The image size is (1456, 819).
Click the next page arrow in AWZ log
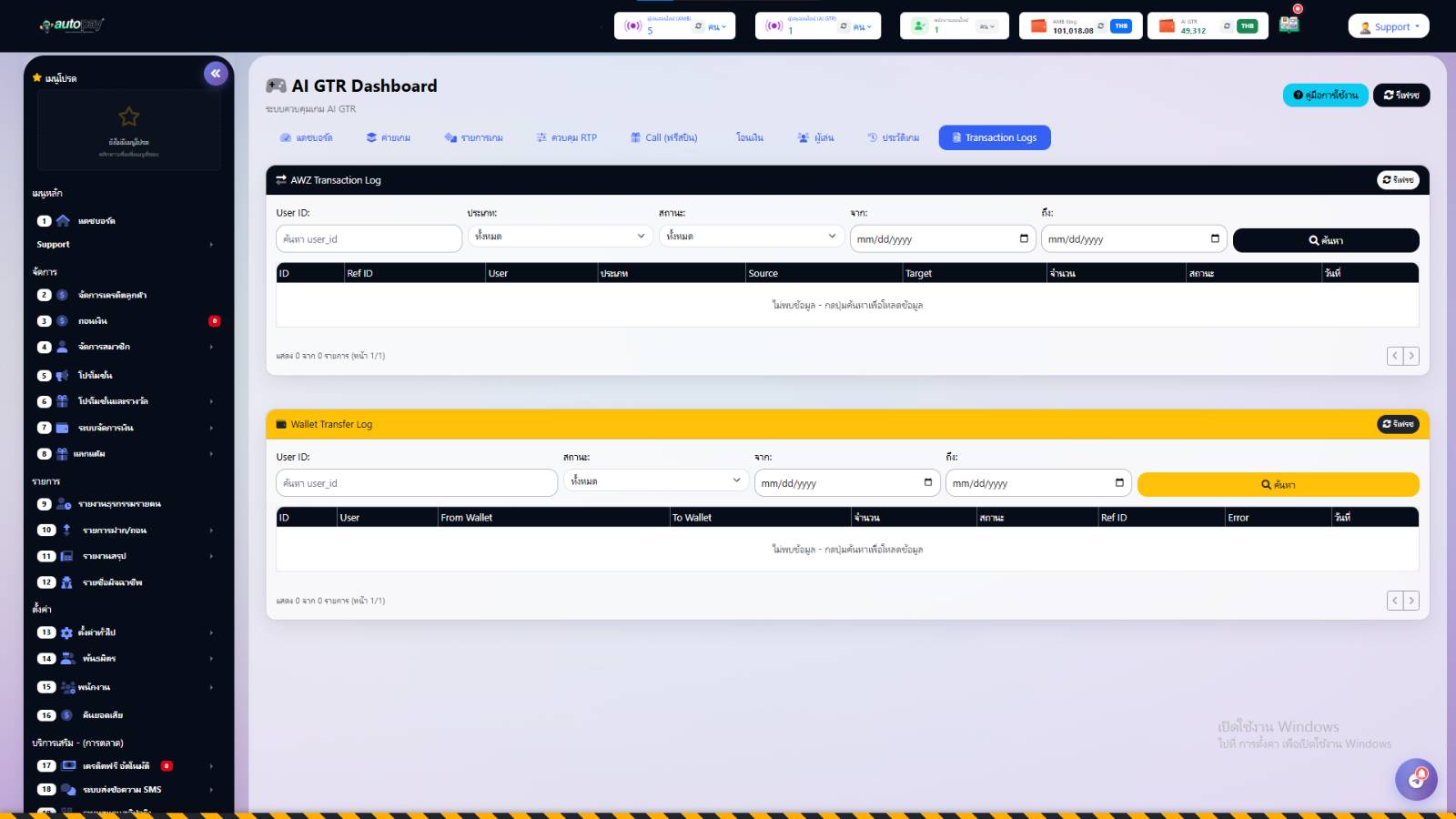[x=1411, y=356]
